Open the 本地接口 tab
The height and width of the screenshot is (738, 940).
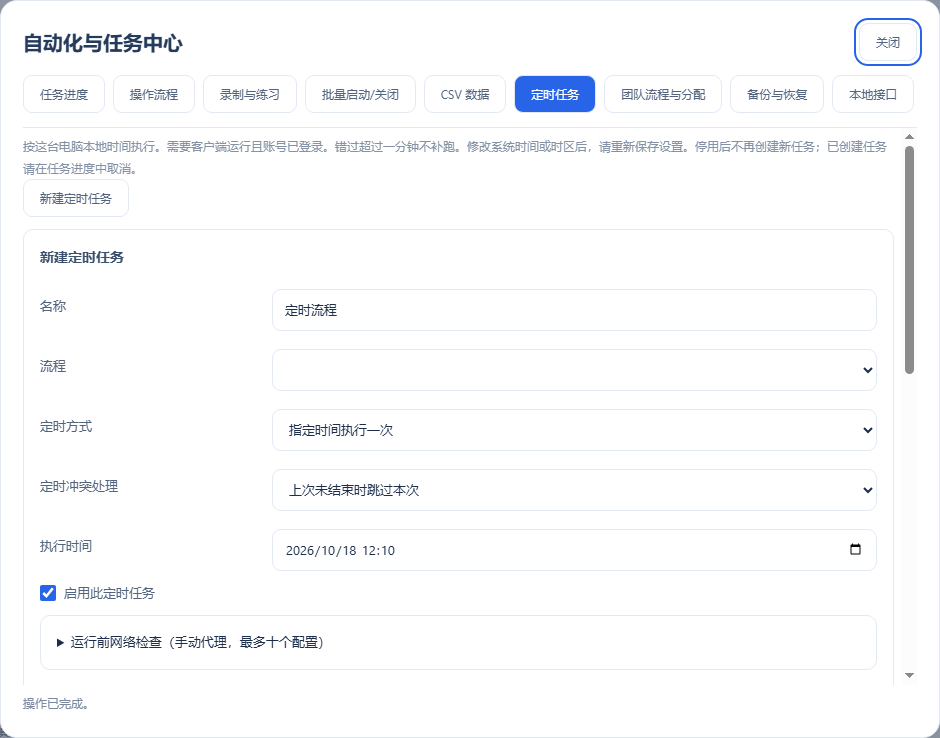[x=872, y=94]
